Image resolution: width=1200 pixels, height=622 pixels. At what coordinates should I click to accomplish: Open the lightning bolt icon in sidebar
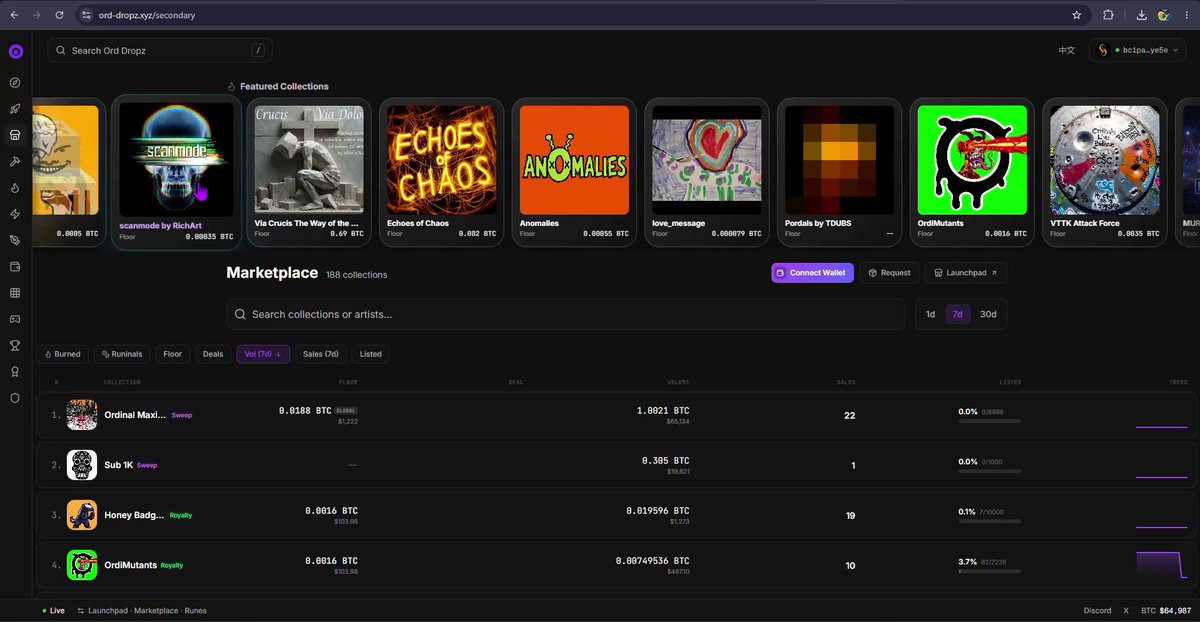[15, 214]
